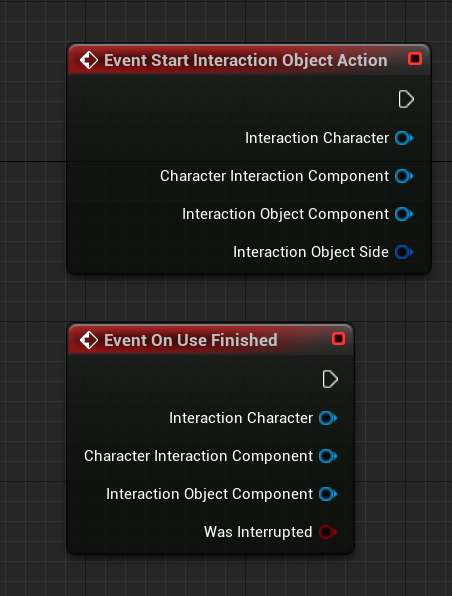Select the Event On Use Finished node title
452x596 pixels.
point(191,340)
